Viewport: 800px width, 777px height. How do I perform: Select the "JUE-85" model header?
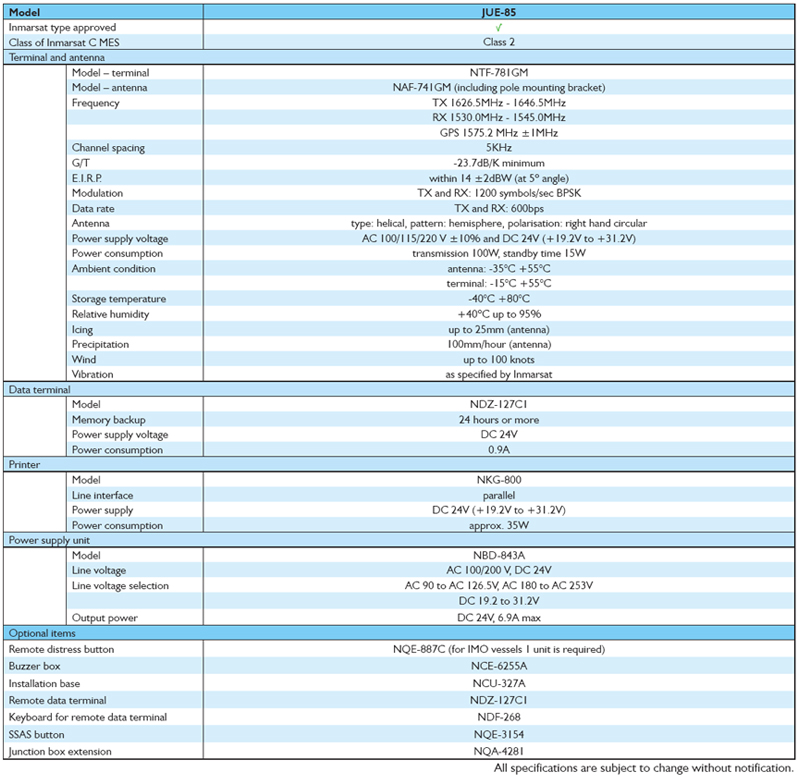click(498, 12)
